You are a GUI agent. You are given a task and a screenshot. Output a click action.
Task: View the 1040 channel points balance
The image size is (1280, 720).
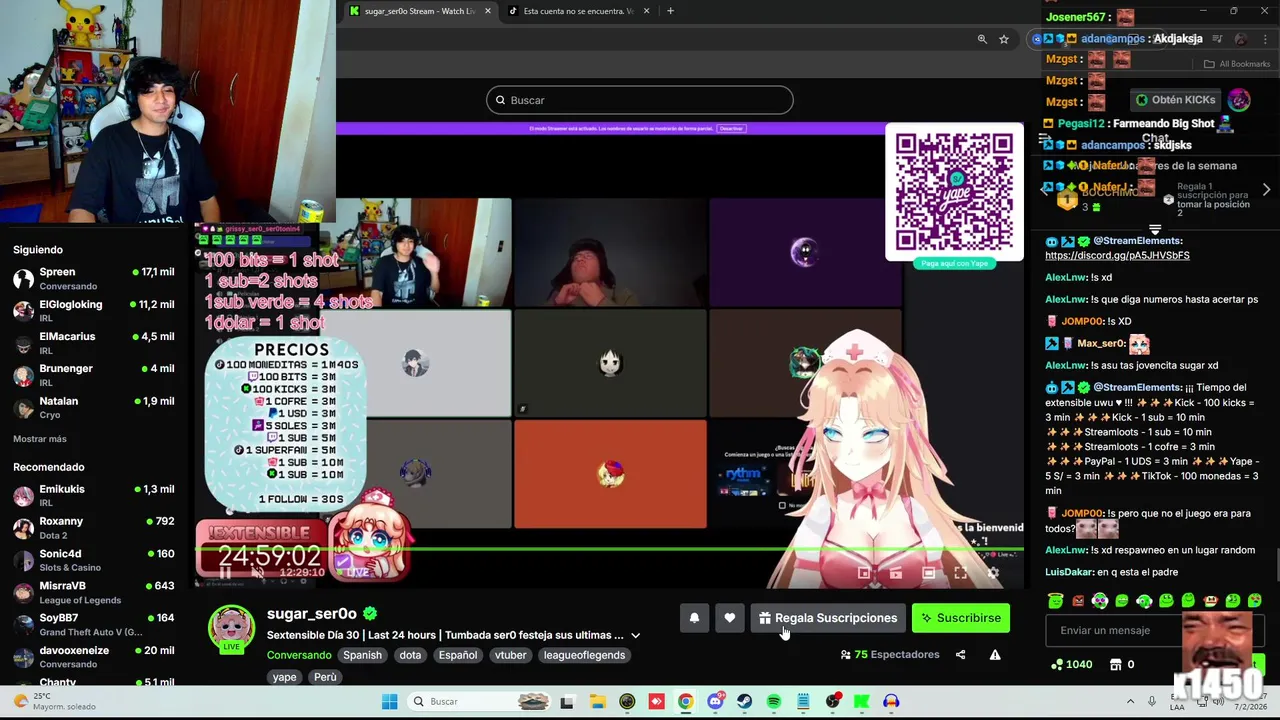pyautogui.click(x=1071, y=664)
